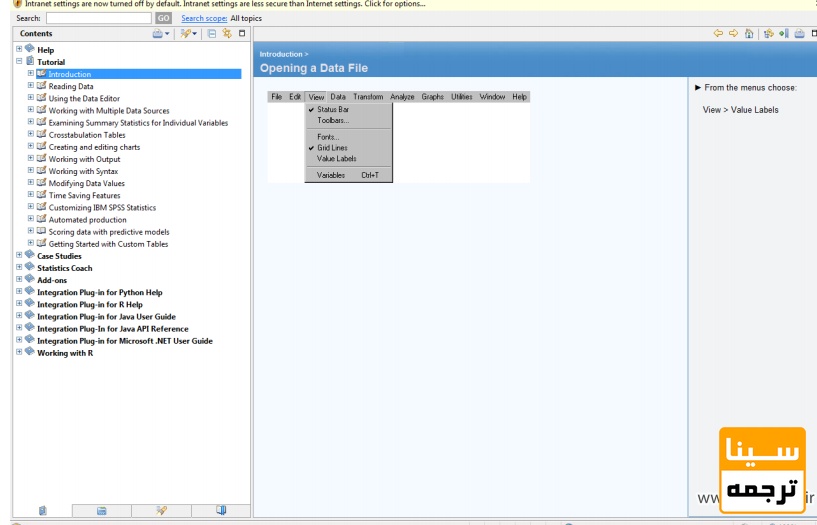This screenshot has height=525, width=817.
Task: Open the search topics dropdown arrow
Action: click(x=194, y=33)
